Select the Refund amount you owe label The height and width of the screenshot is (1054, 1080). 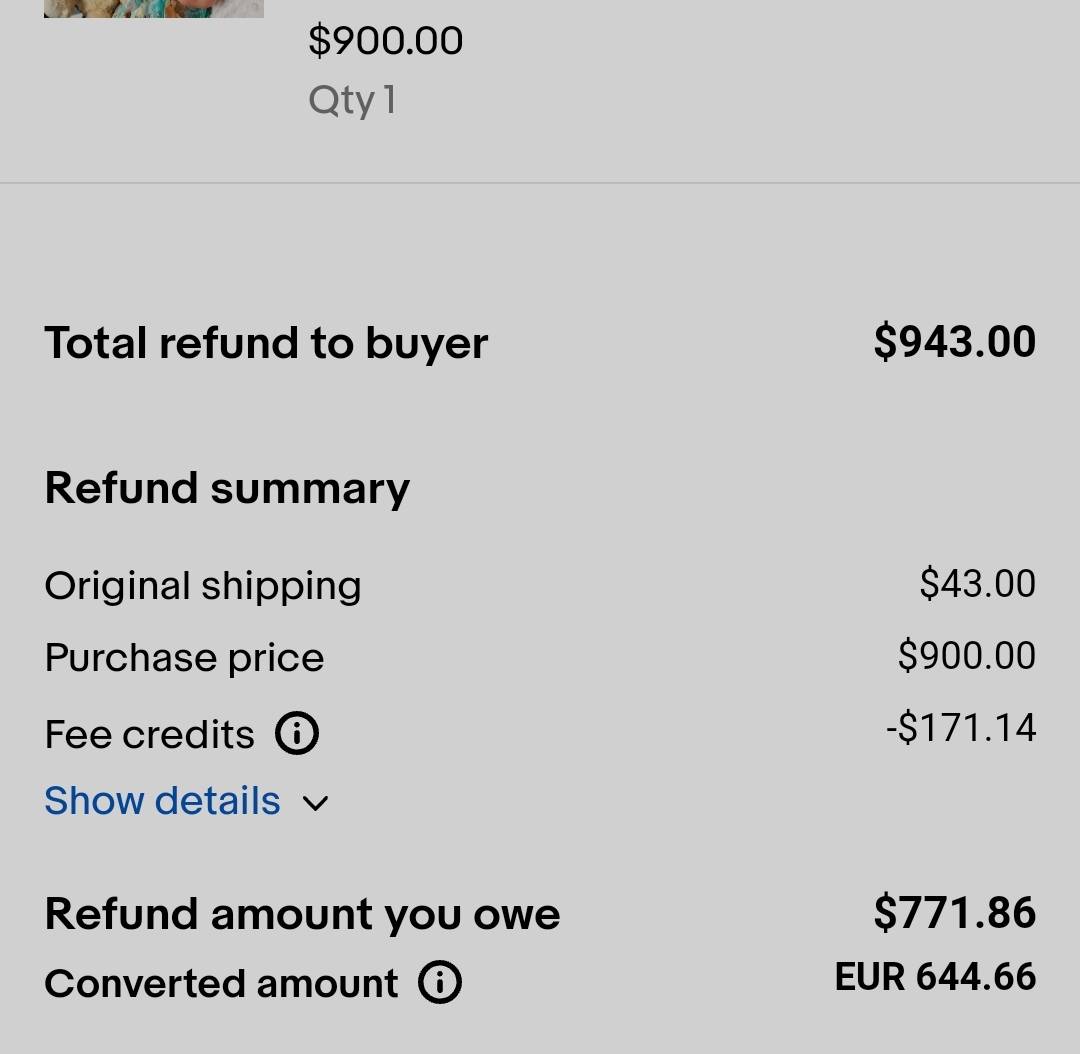(x=302, y=914)
